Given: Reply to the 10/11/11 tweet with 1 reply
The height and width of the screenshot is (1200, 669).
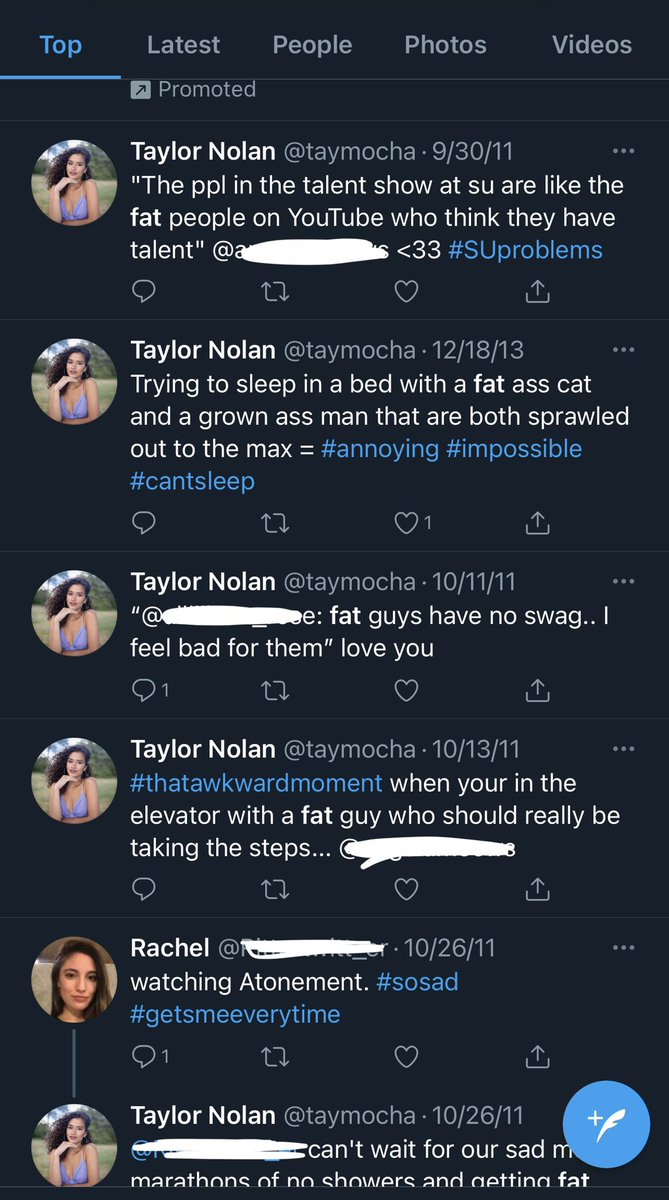Looking at the screenshot, I should tap(150, 690).
